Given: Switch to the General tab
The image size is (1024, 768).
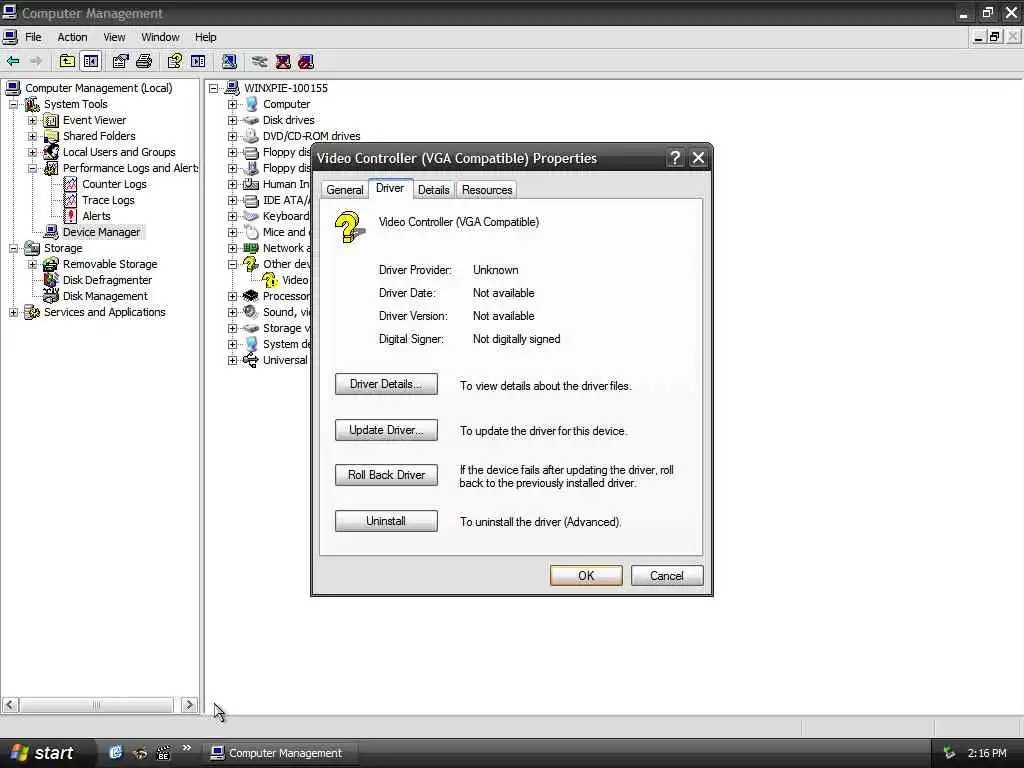Looking at the screenshot, I should [344, 190].
